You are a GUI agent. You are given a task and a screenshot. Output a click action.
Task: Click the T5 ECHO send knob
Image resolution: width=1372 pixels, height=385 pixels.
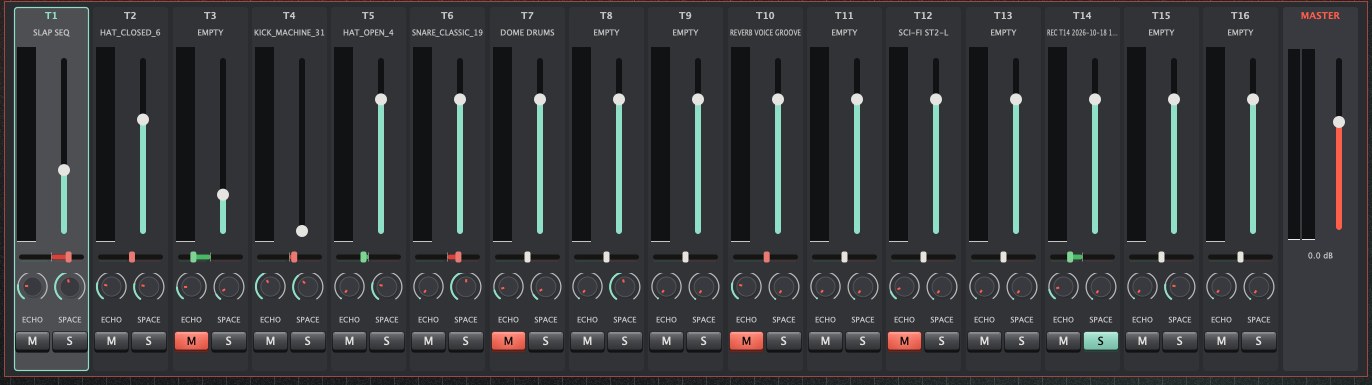[349, 288]
